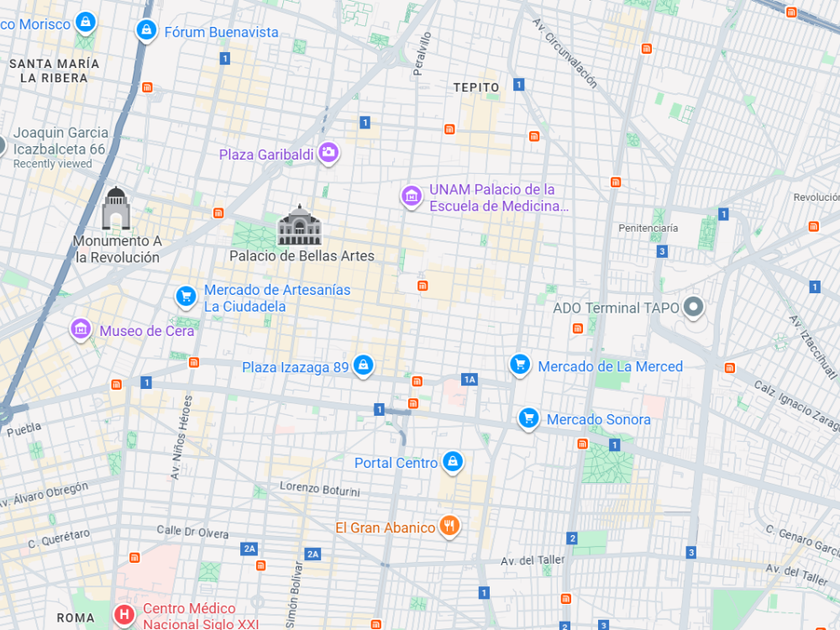This screenshot has height=630, width=840.
Task: Click the Mercado Sonora cart pin
Action: [x=528, y=418]
